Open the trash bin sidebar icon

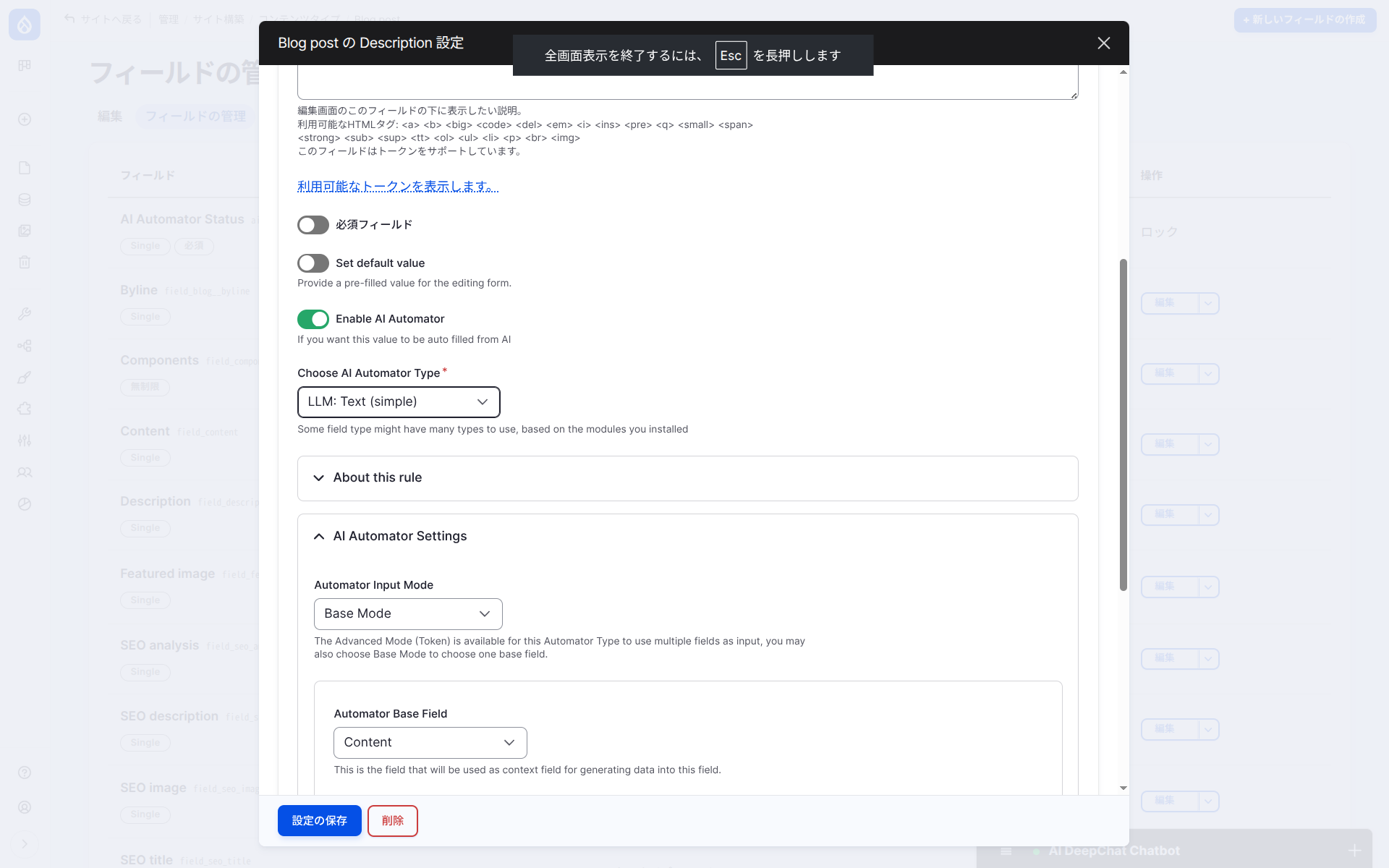(25, 263)
